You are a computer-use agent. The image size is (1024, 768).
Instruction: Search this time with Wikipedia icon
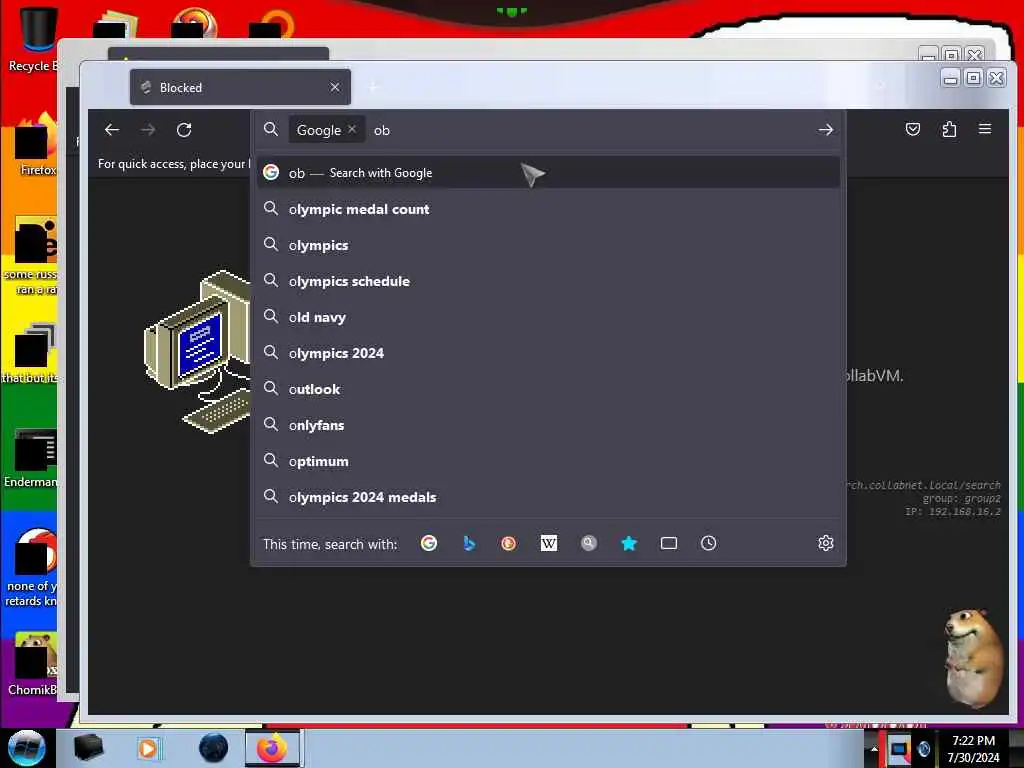click(x=549, y=543)
